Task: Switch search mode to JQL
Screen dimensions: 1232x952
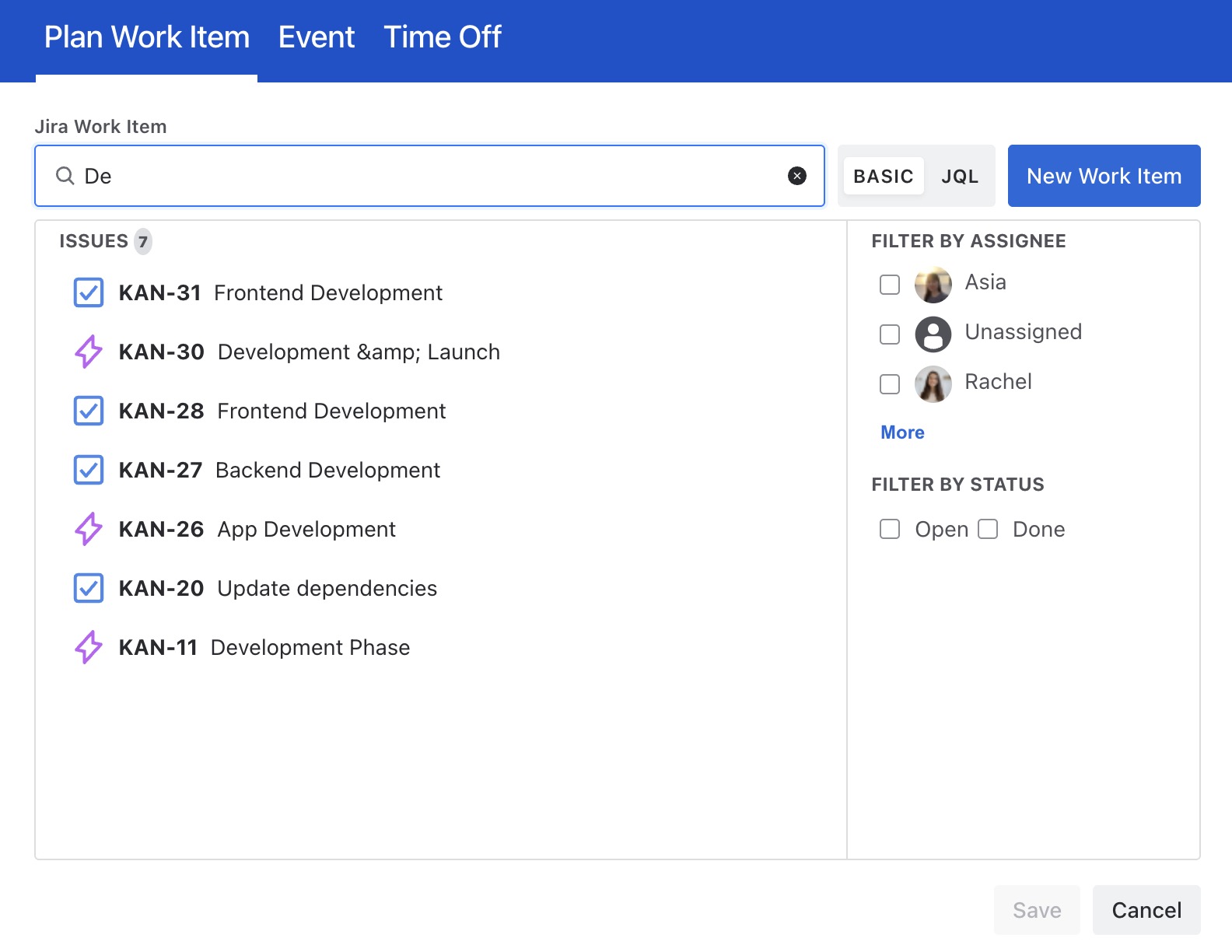Action: coord(960,177)
